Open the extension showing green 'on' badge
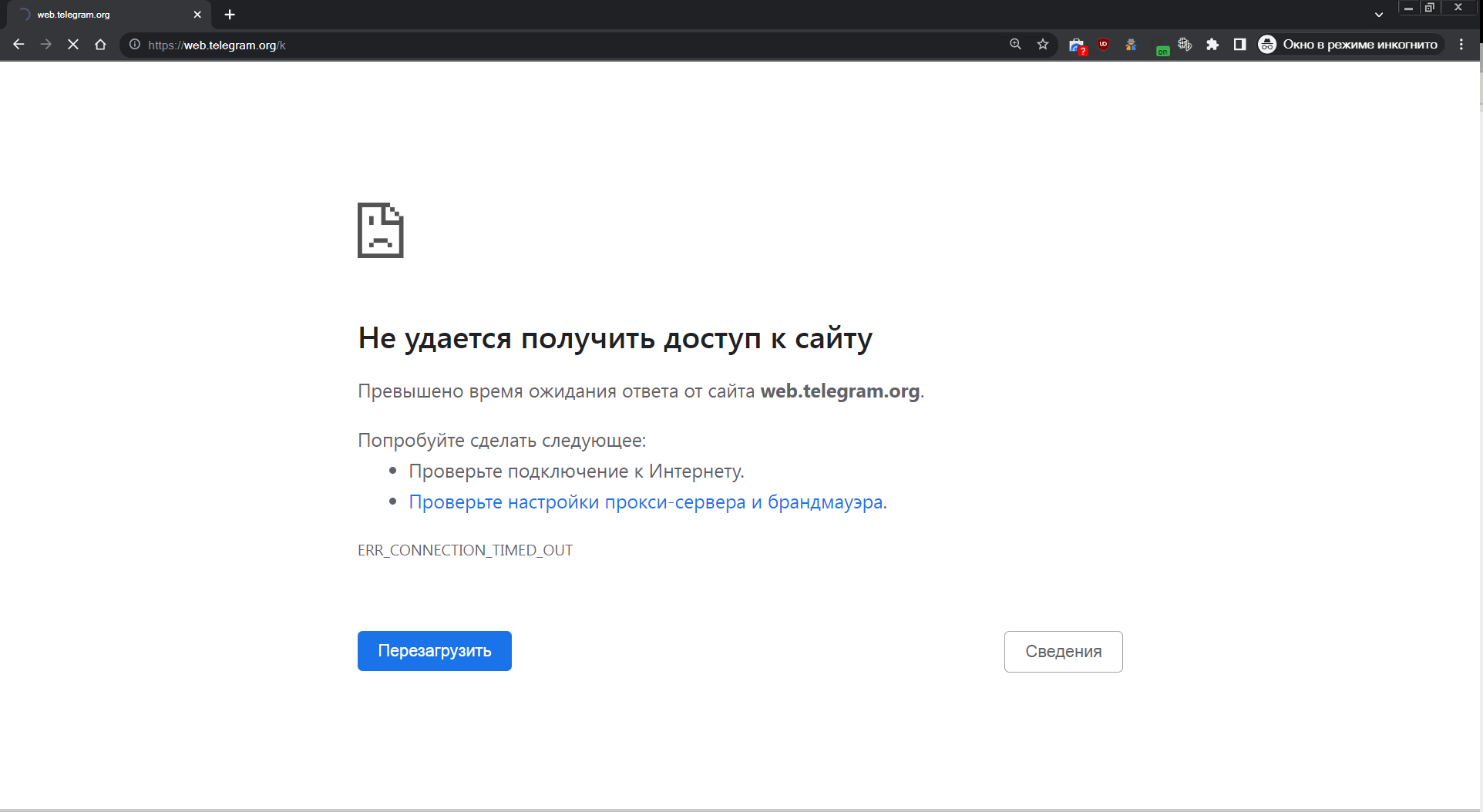The image size is (1483, 812). click(x=1162, y=49)
